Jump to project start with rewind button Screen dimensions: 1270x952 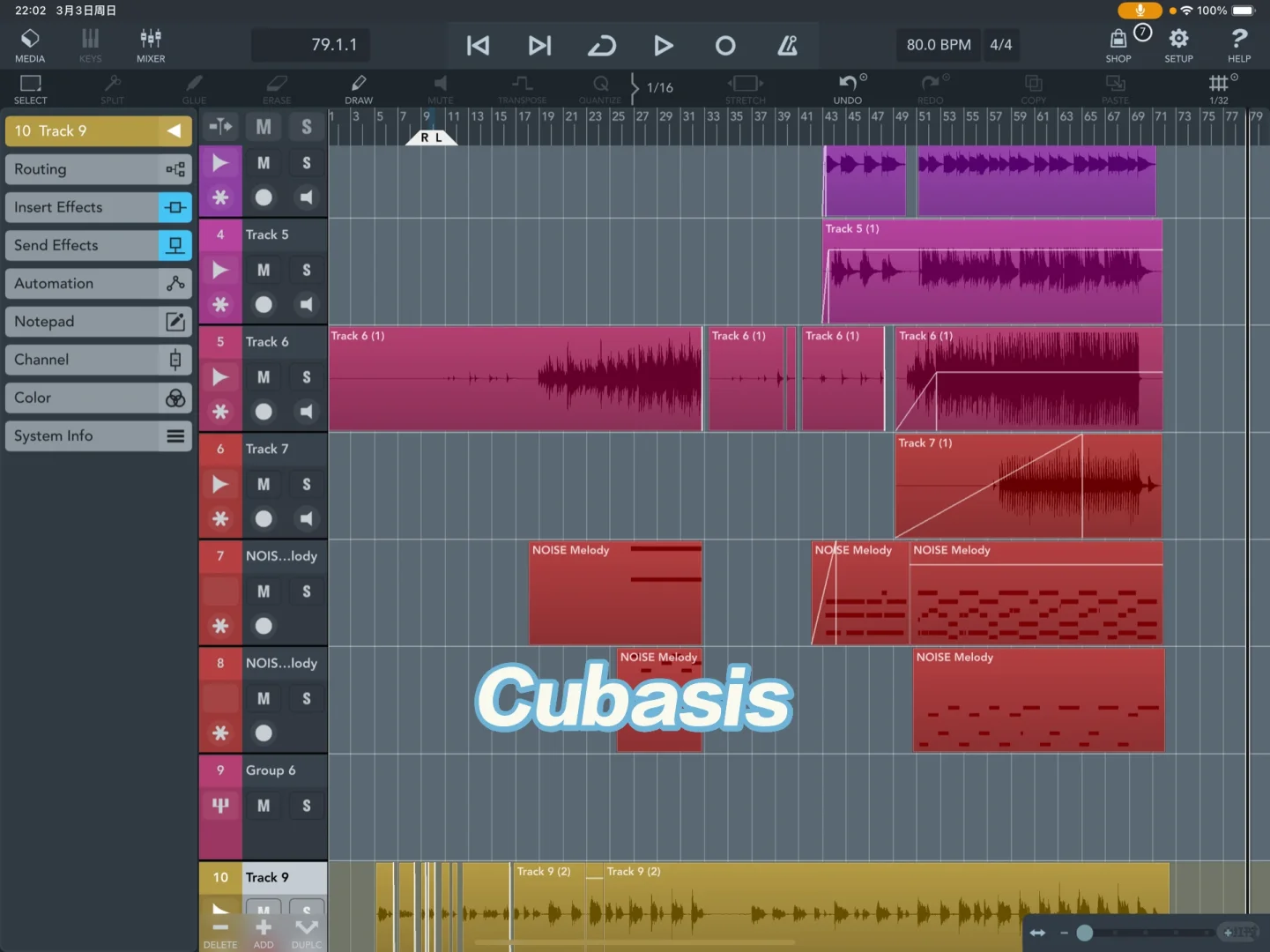click(x=478, y=45)
